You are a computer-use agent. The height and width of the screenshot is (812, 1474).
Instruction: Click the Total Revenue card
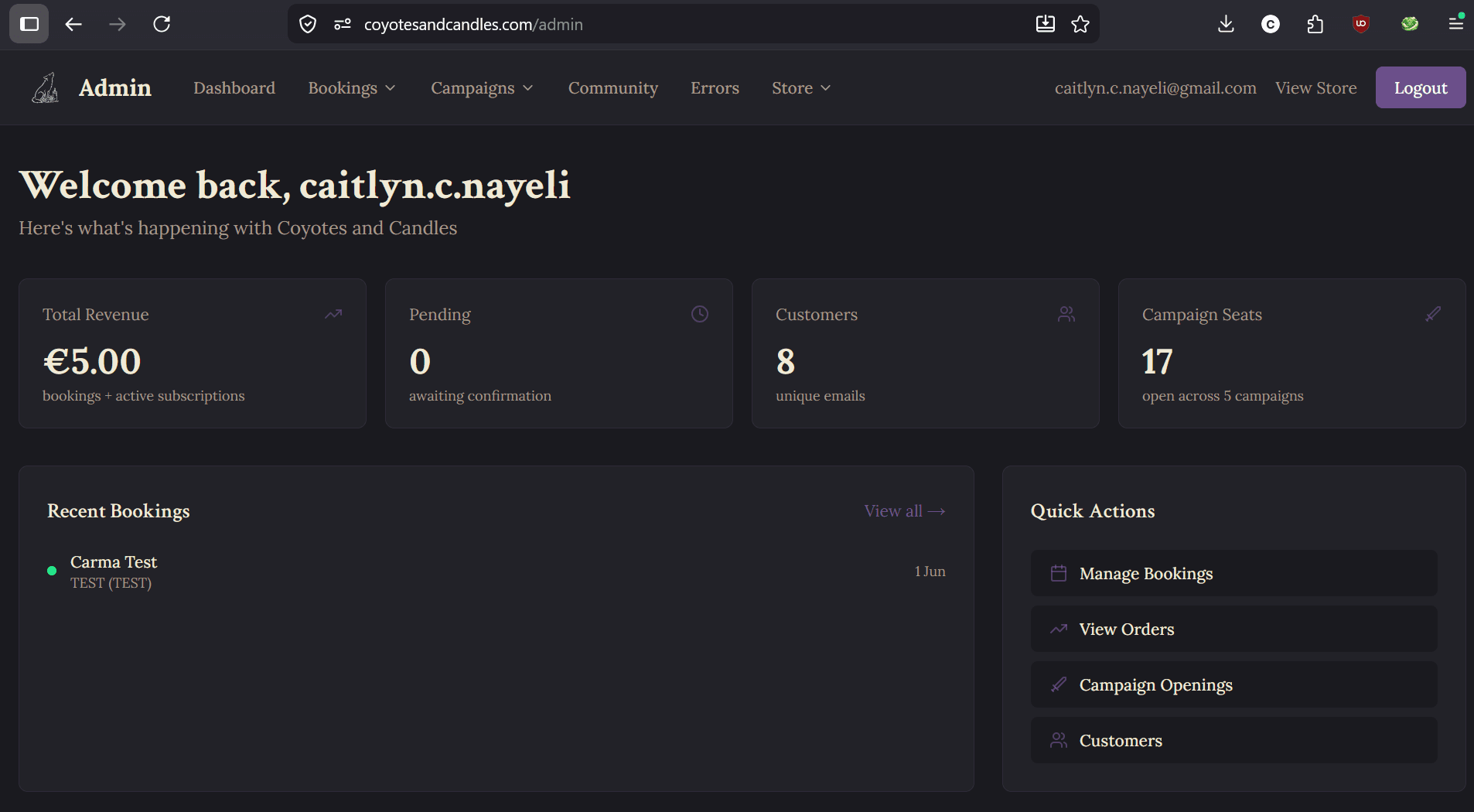tap(193, 353)
